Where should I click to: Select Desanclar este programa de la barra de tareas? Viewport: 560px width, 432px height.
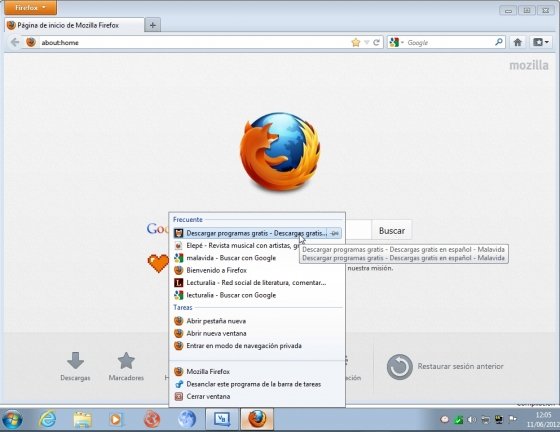257,384
